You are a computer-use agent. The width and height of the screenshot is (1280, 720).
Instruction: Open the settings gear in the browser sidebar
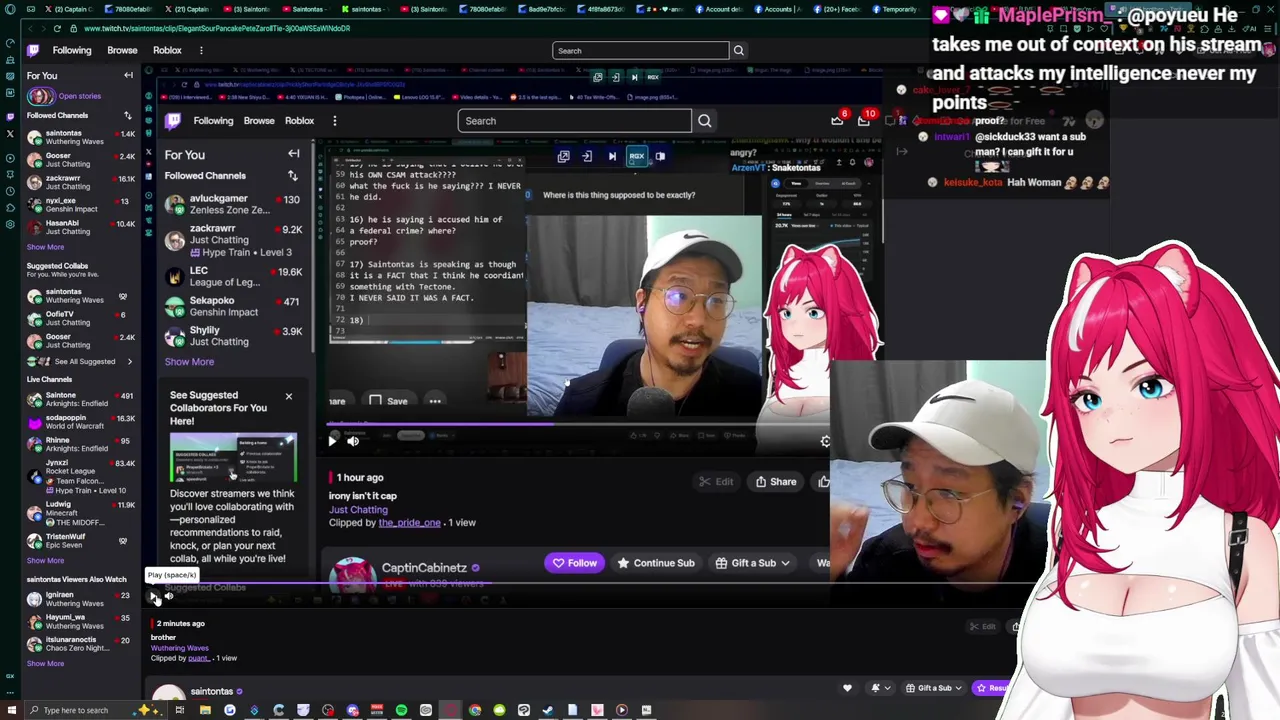[10, 223]
